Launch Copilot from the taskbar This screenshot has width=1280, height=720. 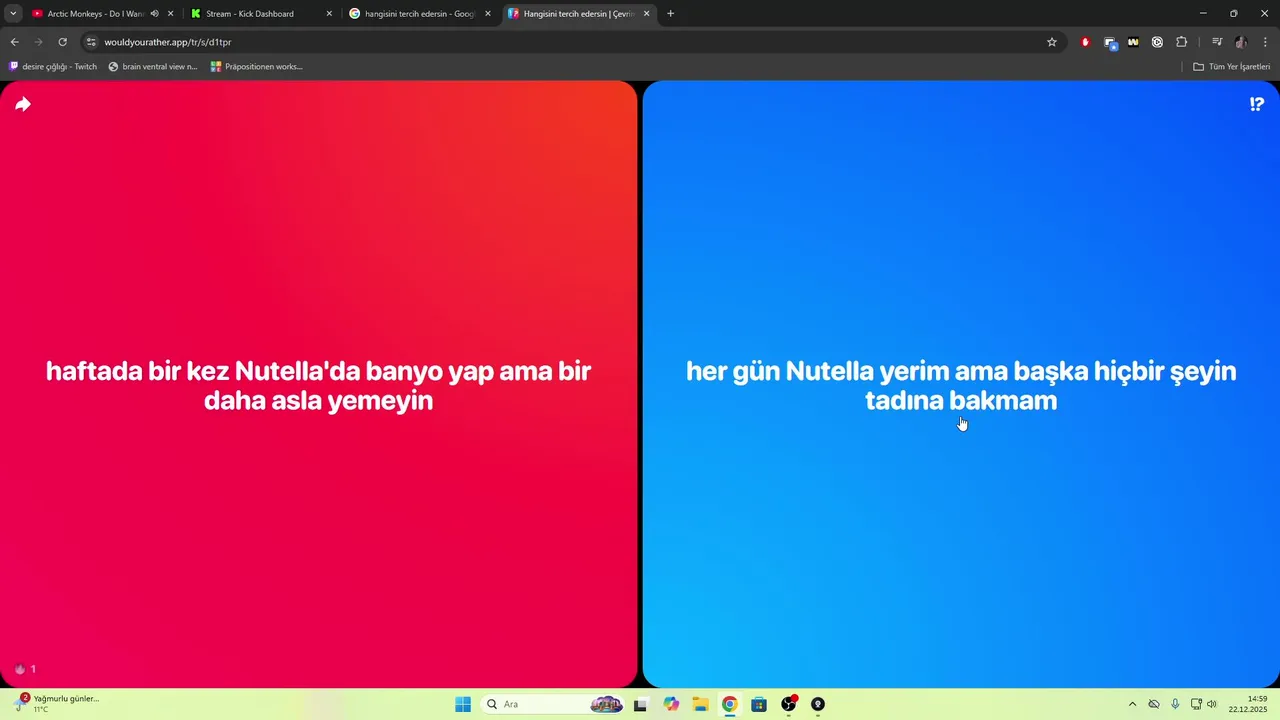pos(670,704)
